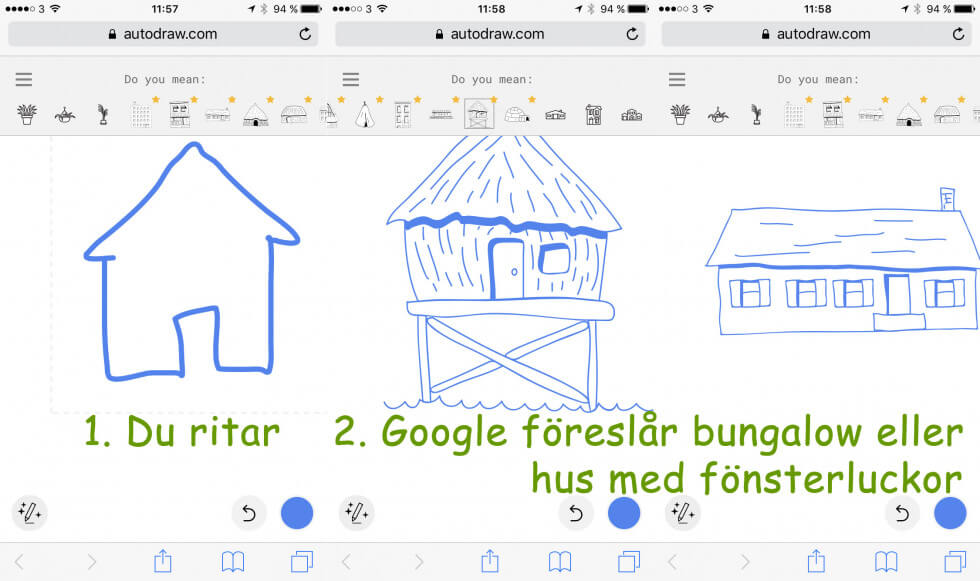Viewport: 980px width, 581px height.
Task: Open Safari bookmarks in middle screen
Action: point(560,561)
